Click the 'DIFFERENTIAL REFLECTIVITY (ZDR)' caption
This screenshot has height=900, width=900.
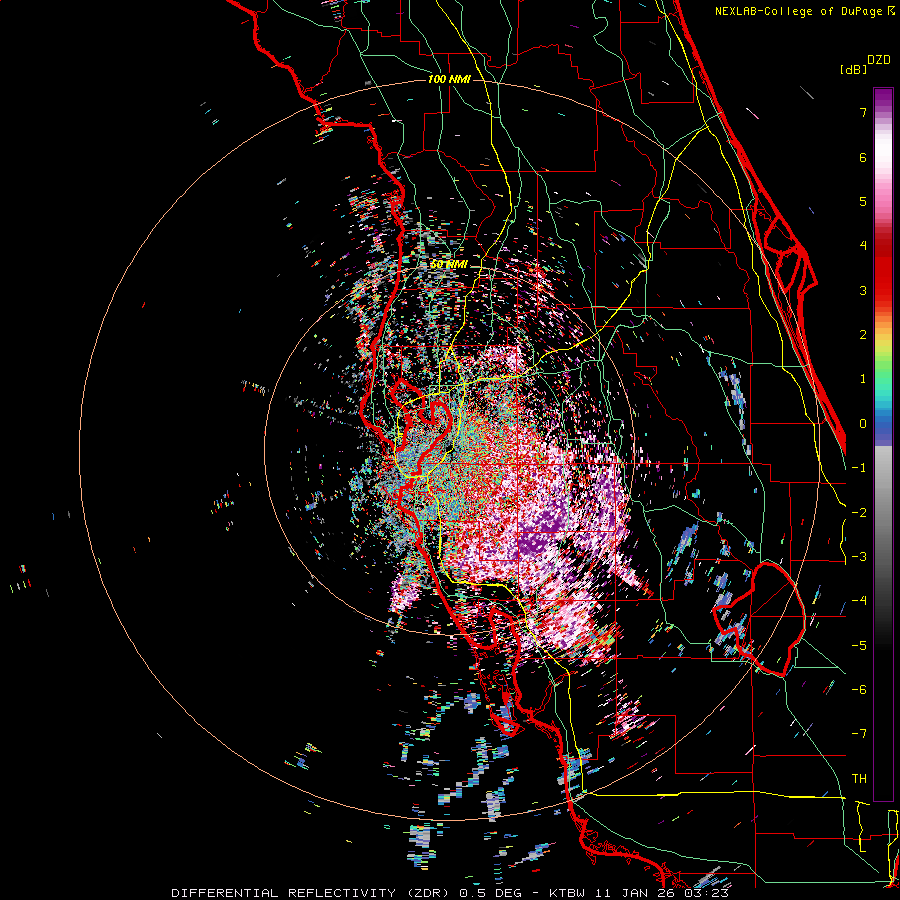click(311, 893)
